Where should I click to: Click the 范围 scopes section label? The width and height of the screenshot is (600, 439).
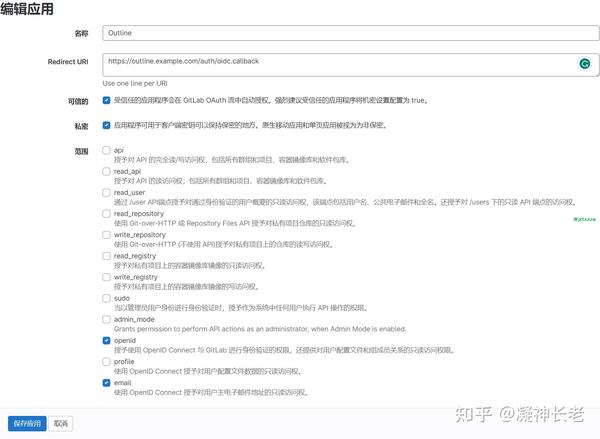[x=81, y=152]
